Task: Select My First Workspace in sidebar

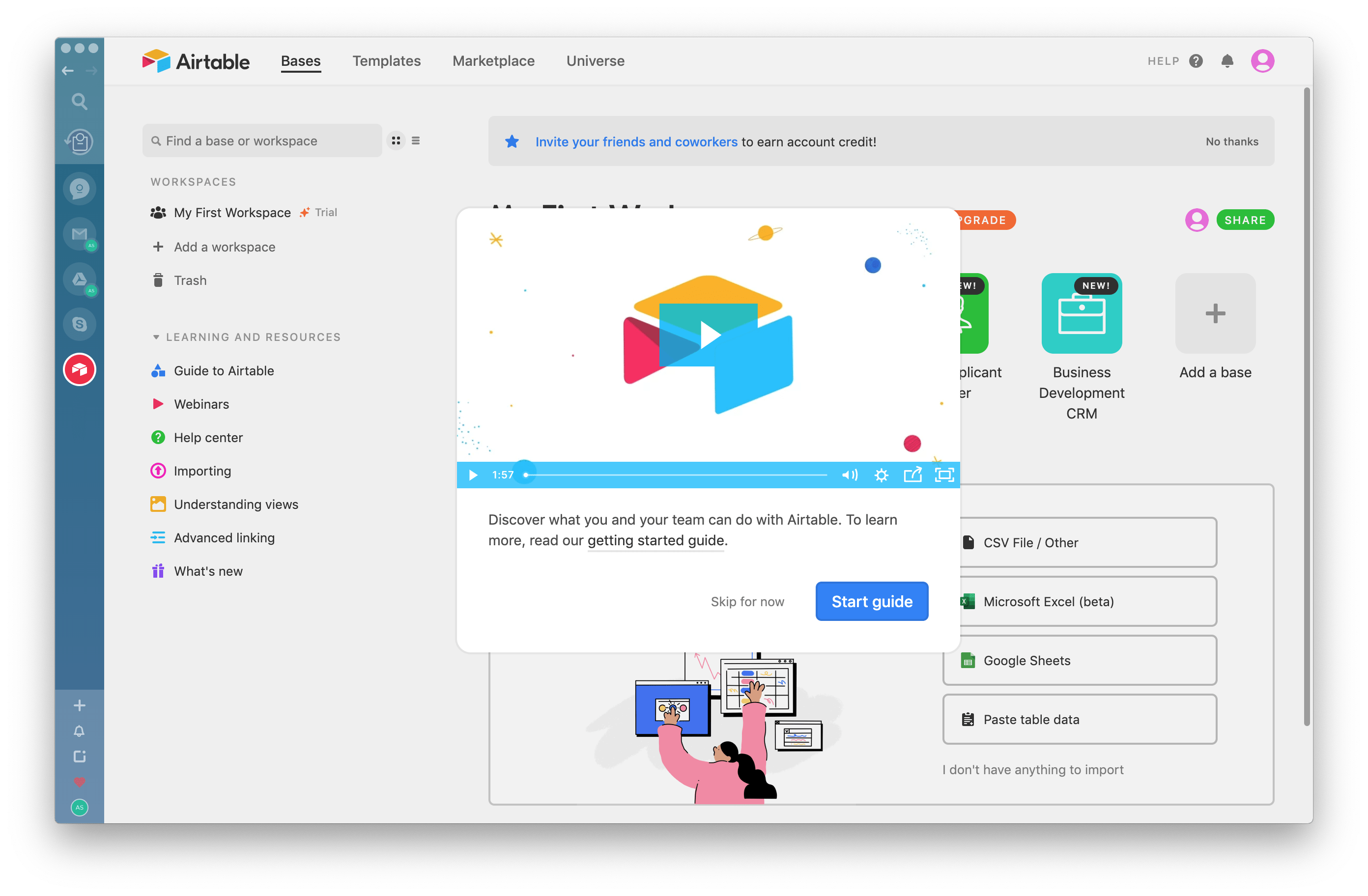Action: (x=232, y=213)
